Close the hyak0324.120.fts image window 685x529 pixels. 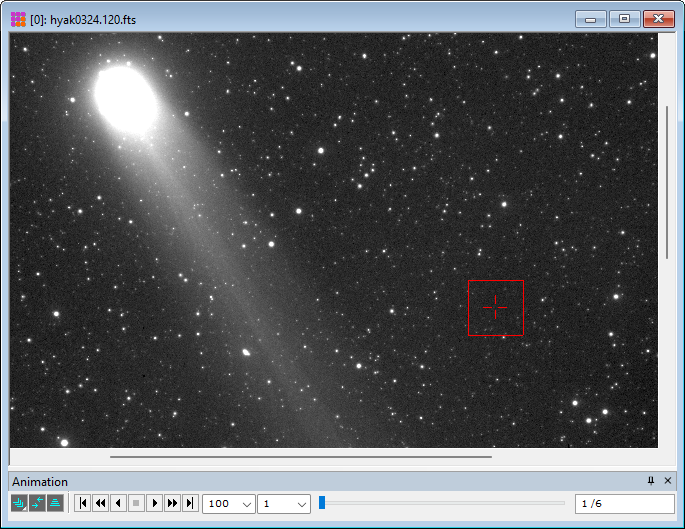click(658, 19)
